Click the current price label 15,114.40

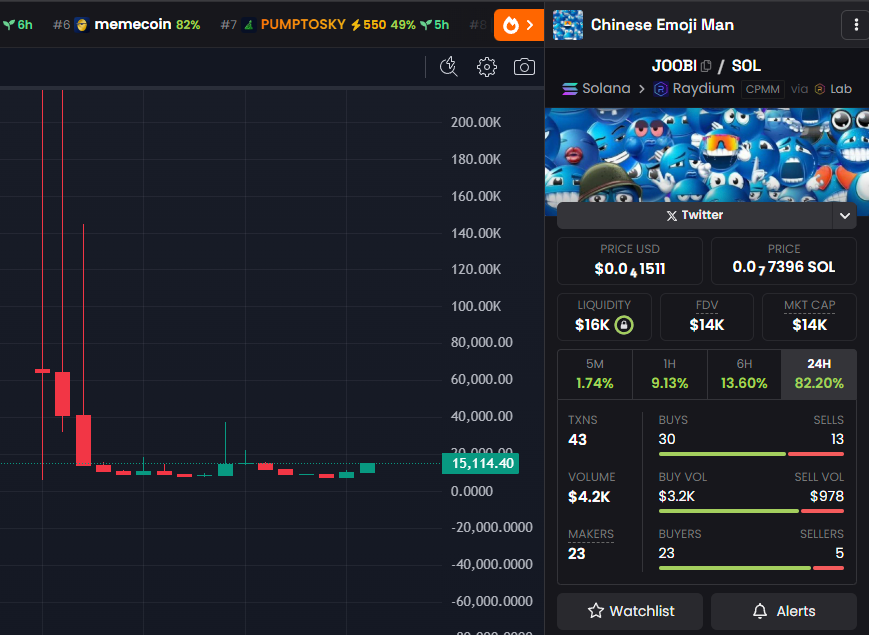[480, 464]
